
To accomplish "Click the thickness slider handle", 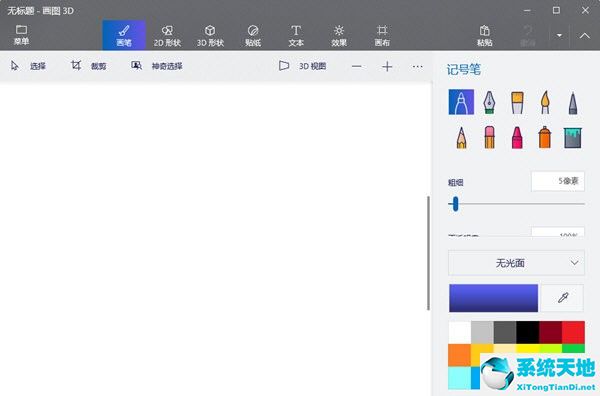I will point(455,204).
